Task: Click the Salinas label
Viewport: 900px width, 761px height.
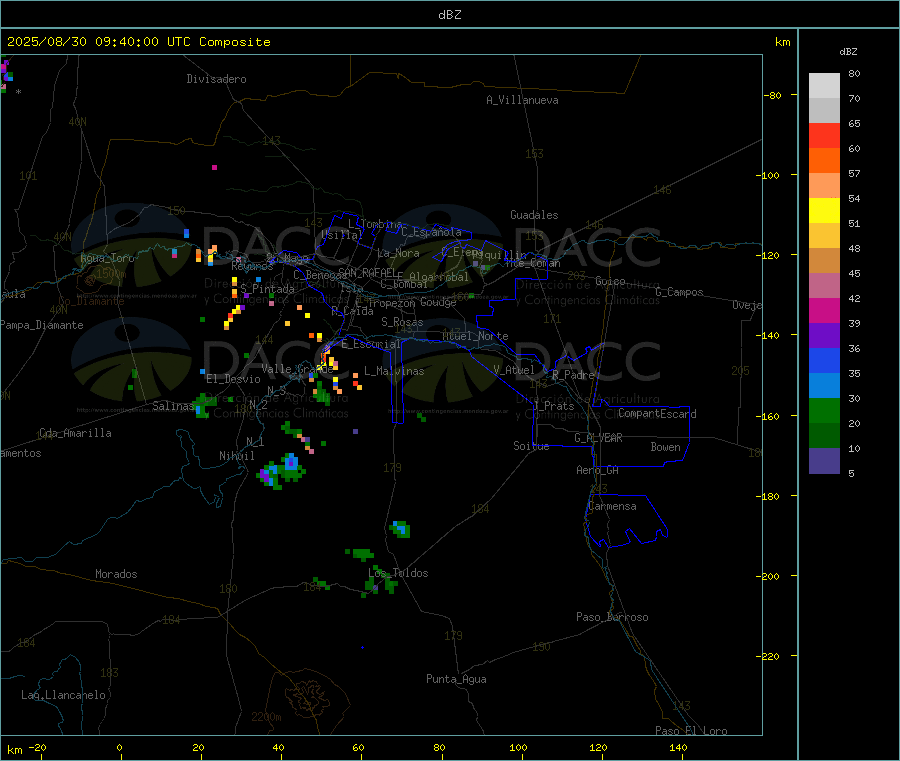Action: point(173,406)
